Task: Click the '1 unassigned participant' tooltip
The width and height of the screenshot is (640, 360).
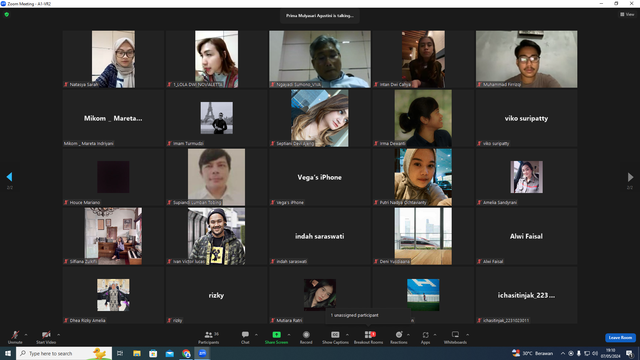Action: [368, 315]
